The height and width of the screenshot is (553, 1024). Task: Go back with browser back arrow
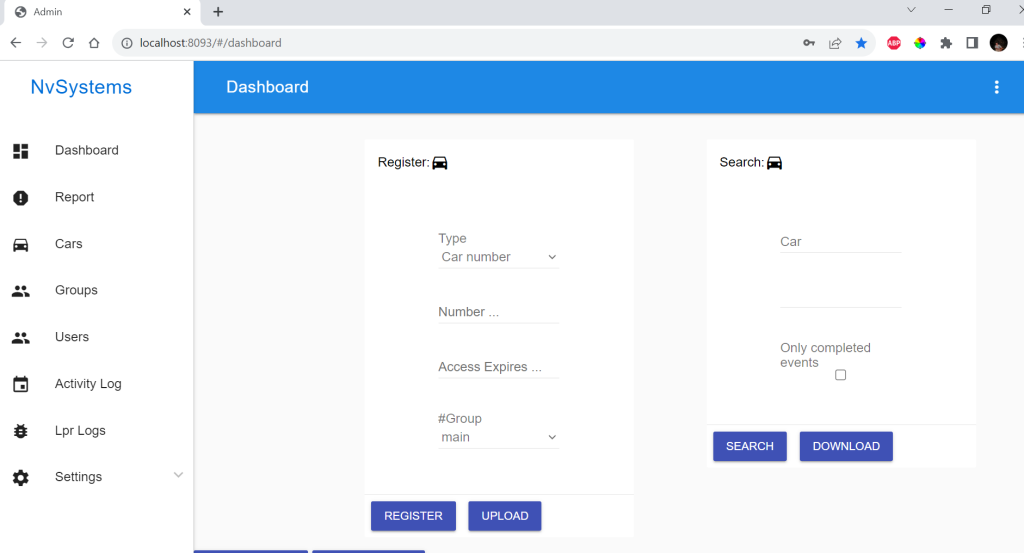click(16, 42)
